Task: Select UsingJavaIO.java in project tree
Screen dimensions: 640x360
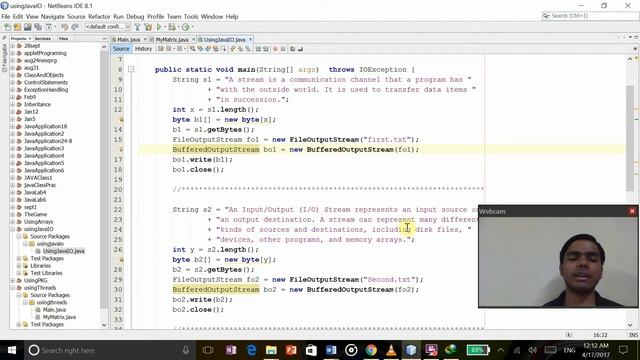Action: (63, 251)
